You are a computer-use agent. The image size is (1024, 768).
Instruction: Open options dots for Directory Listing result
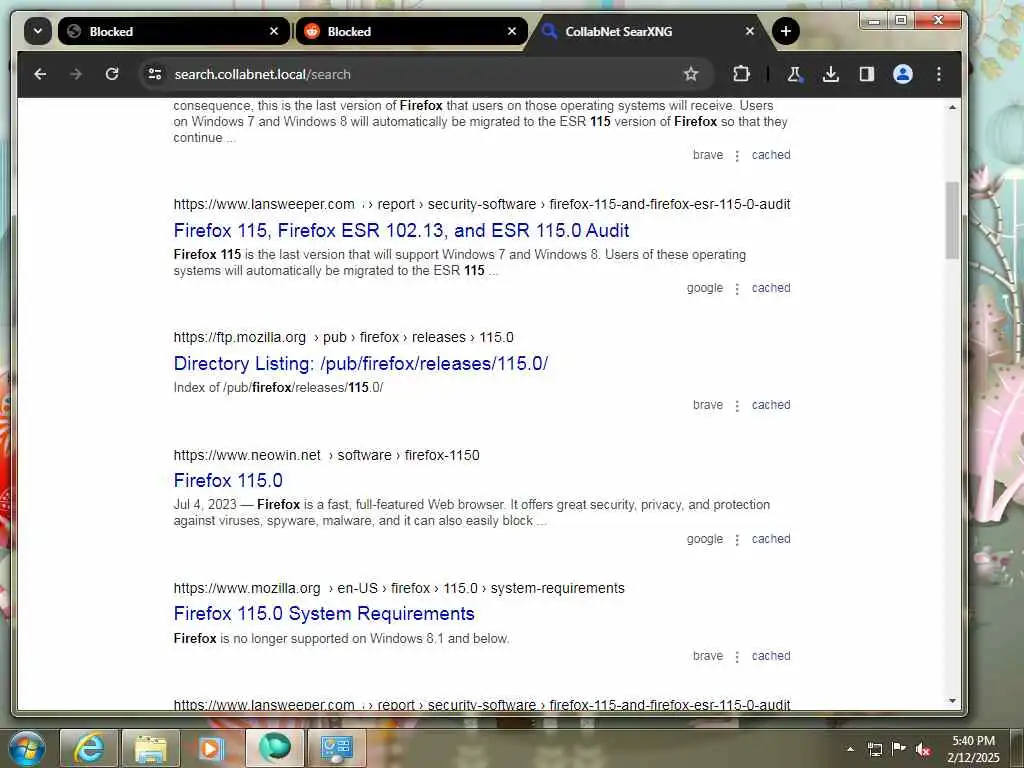tap(737, 406)
